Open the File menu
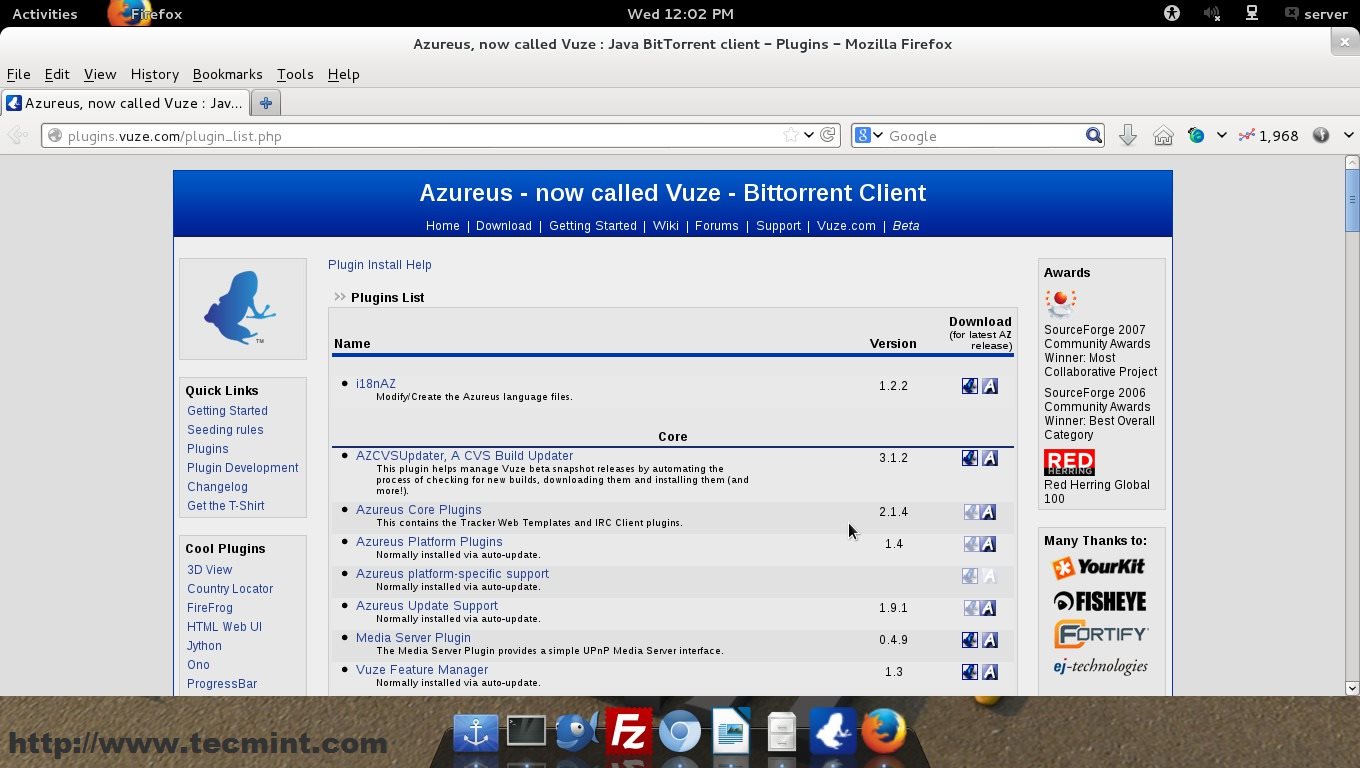1360x768 pixels. click(18, 74)
